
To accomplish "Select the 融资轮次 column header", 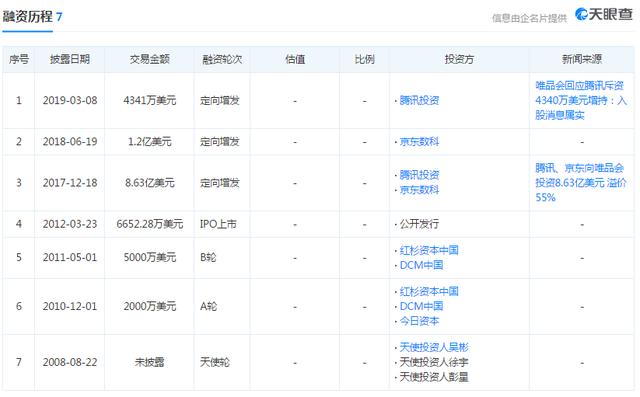I will tap(222, 59).
